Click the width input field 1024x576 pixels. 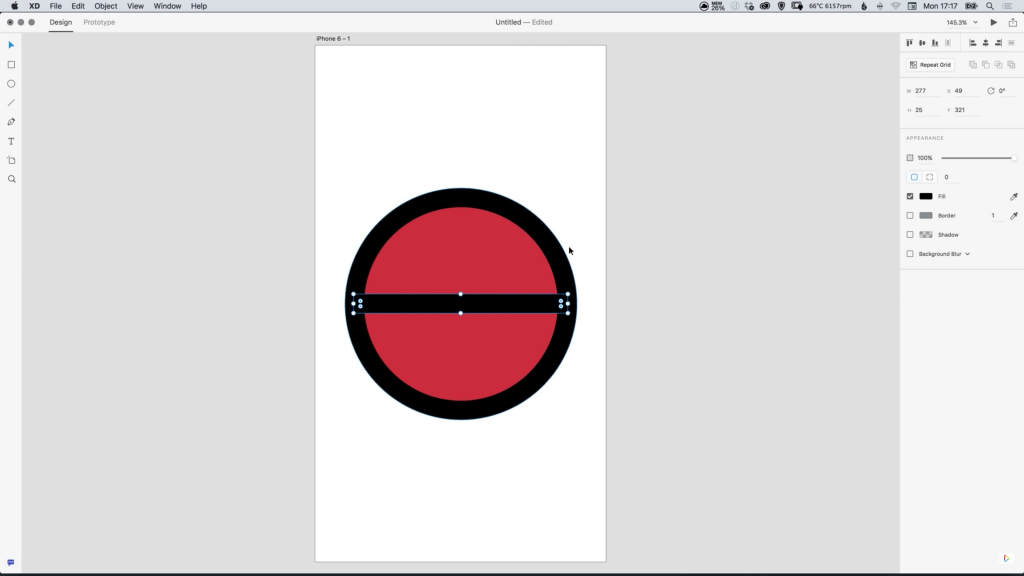[x=927, y=91]
